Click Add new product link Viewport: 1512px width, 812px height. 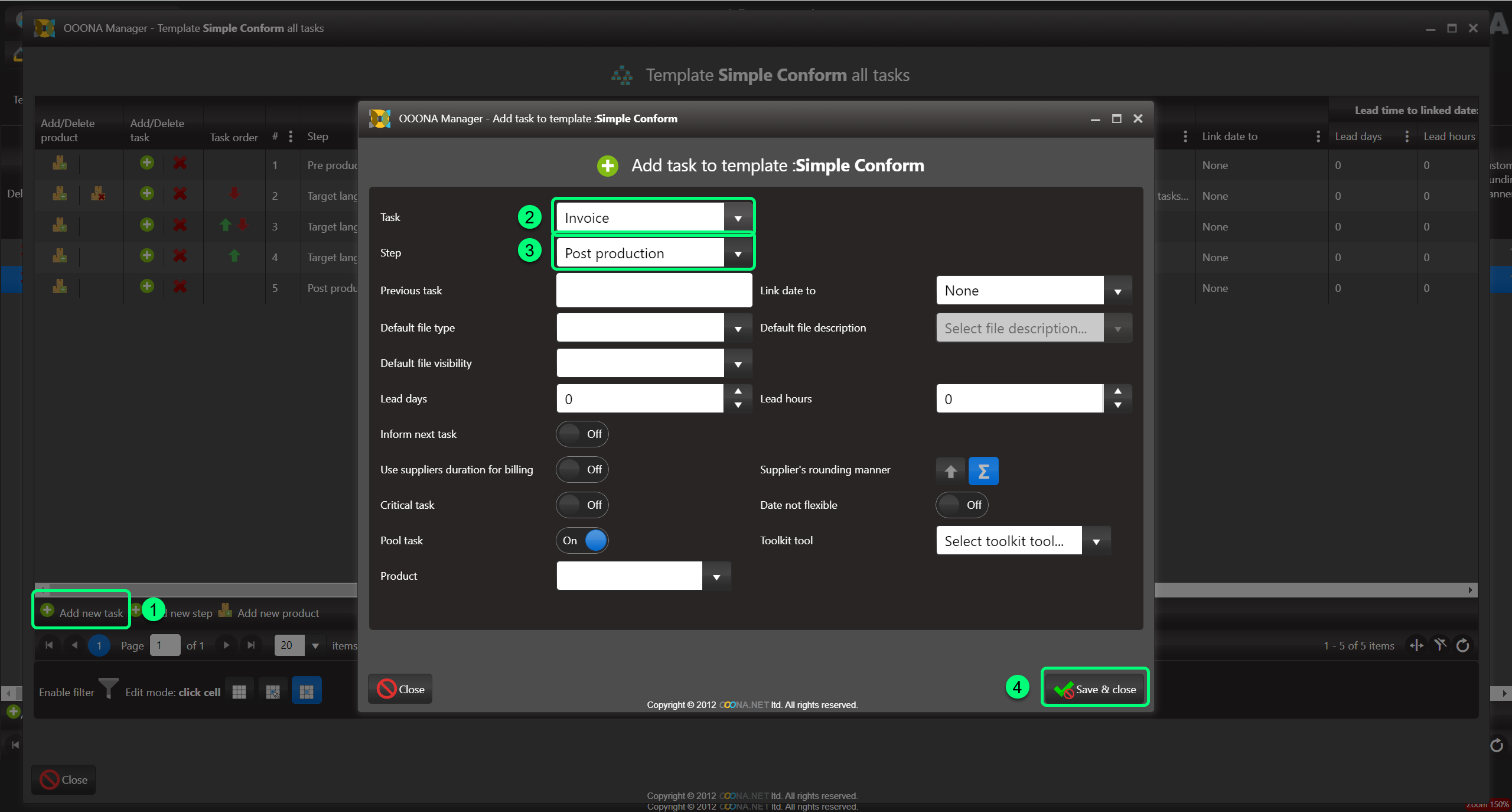(278, 613)
